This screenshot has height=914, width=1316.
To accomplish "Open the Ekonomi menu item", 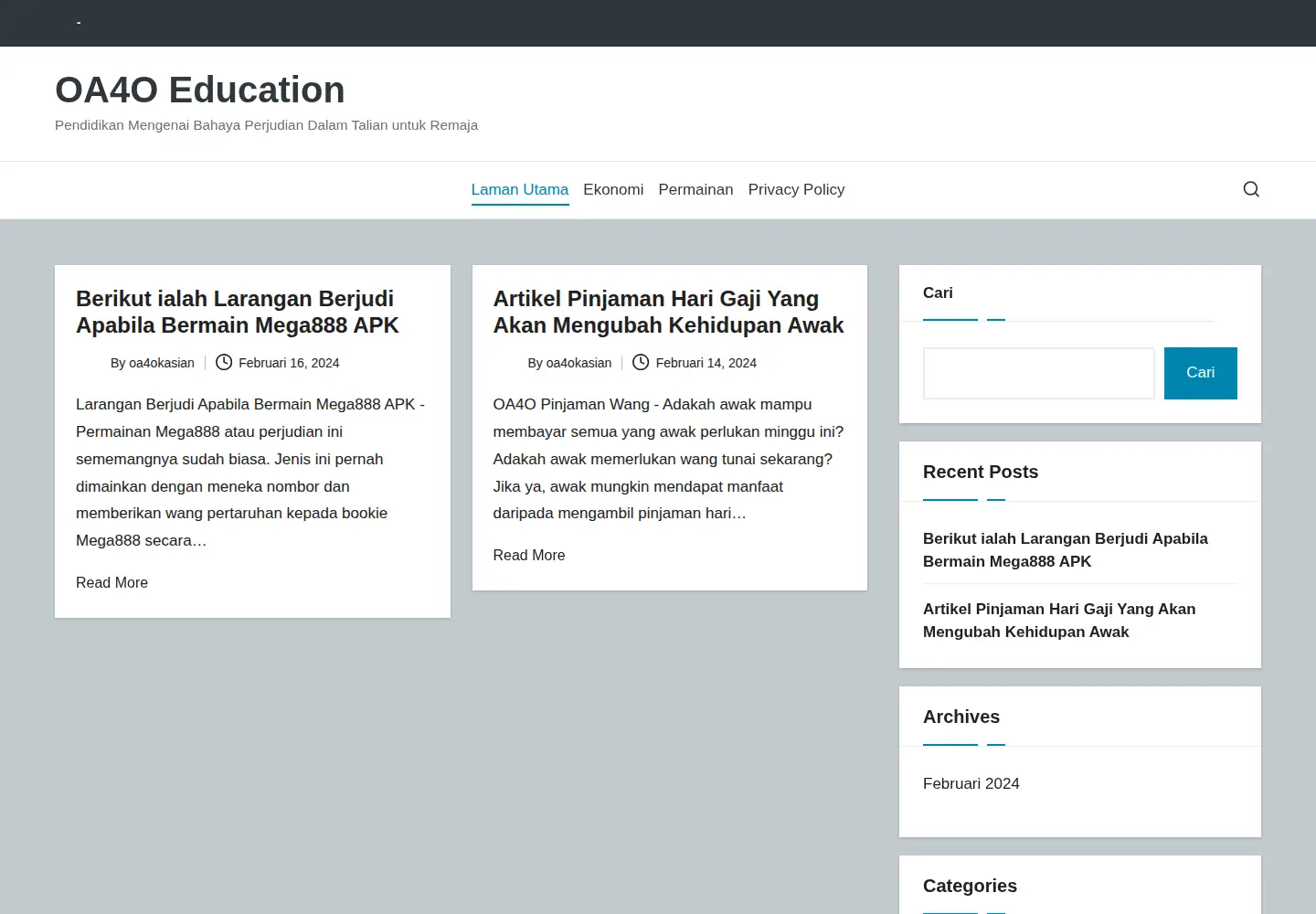I will 613,189.
